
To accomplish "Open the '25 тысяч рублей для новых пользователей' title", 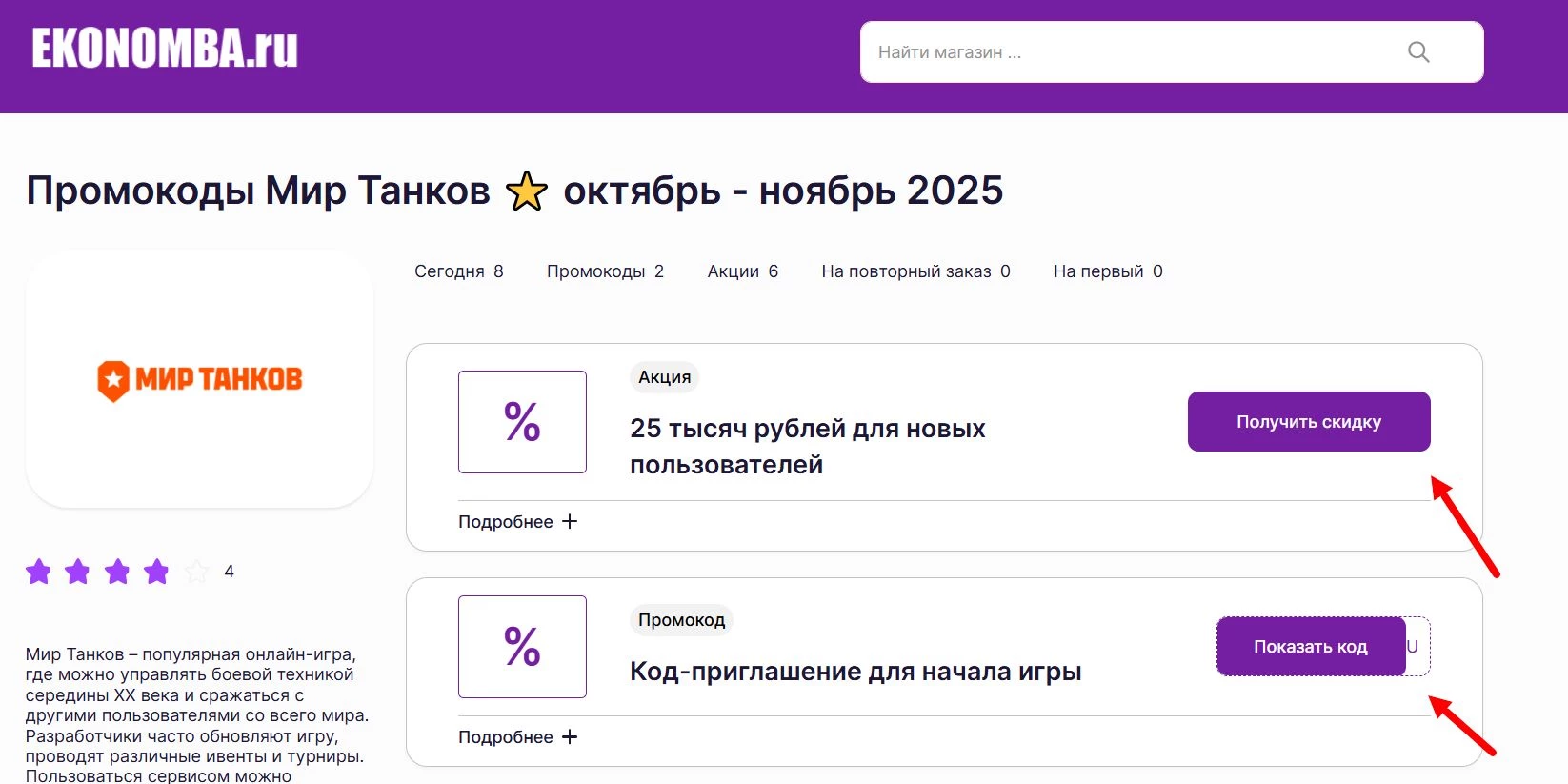I will pyautogui.click(x=808, y=447).
